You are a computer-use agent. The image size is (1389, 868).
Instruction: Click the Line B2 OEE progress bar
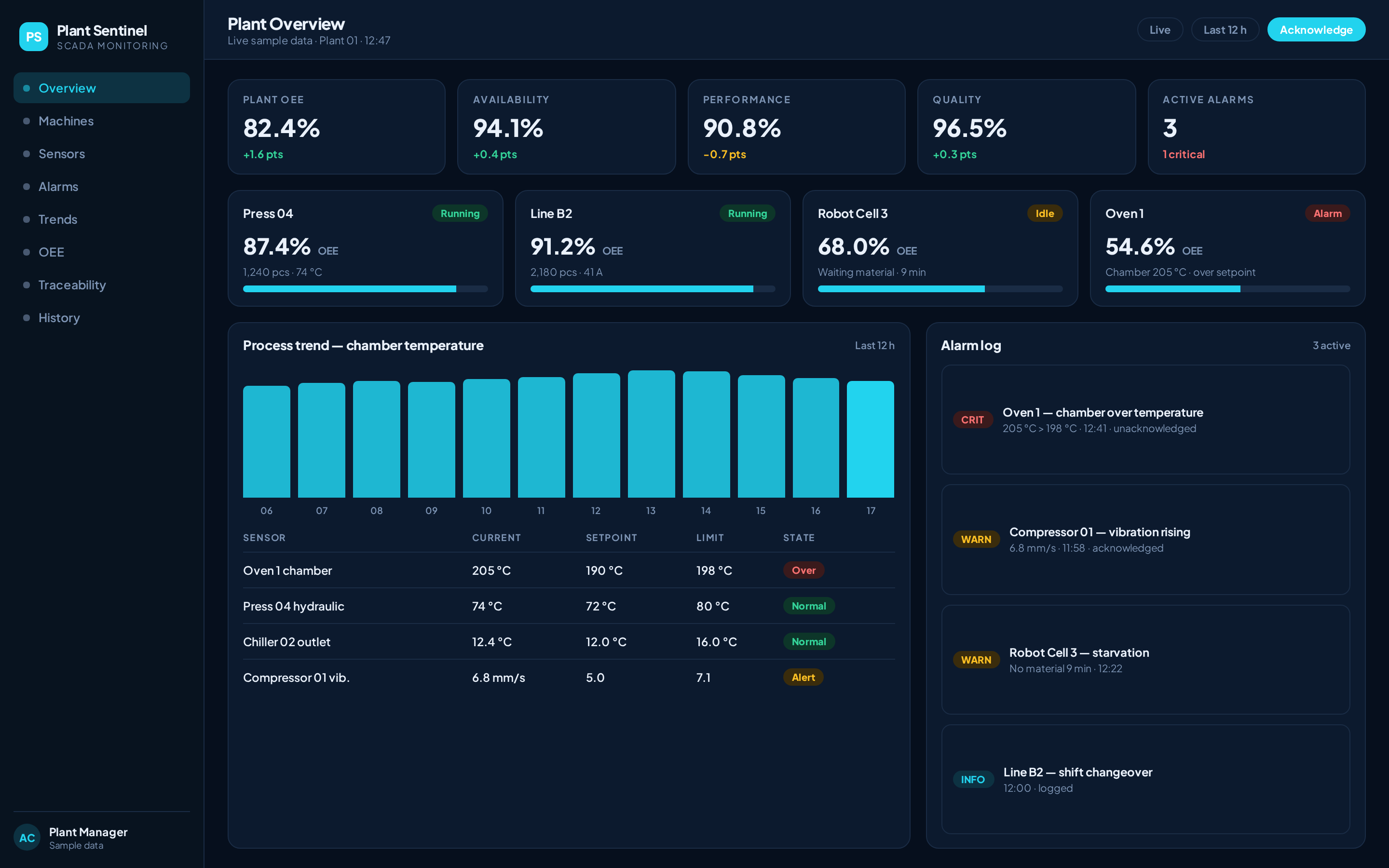tap(653, 289)
